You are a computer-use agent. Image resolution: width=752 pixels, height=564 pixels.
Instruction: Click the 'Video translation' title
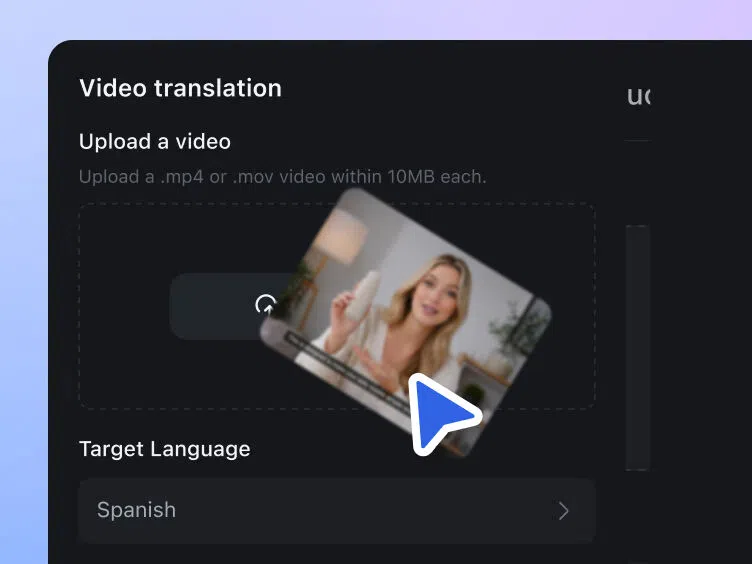click(180, 88)
